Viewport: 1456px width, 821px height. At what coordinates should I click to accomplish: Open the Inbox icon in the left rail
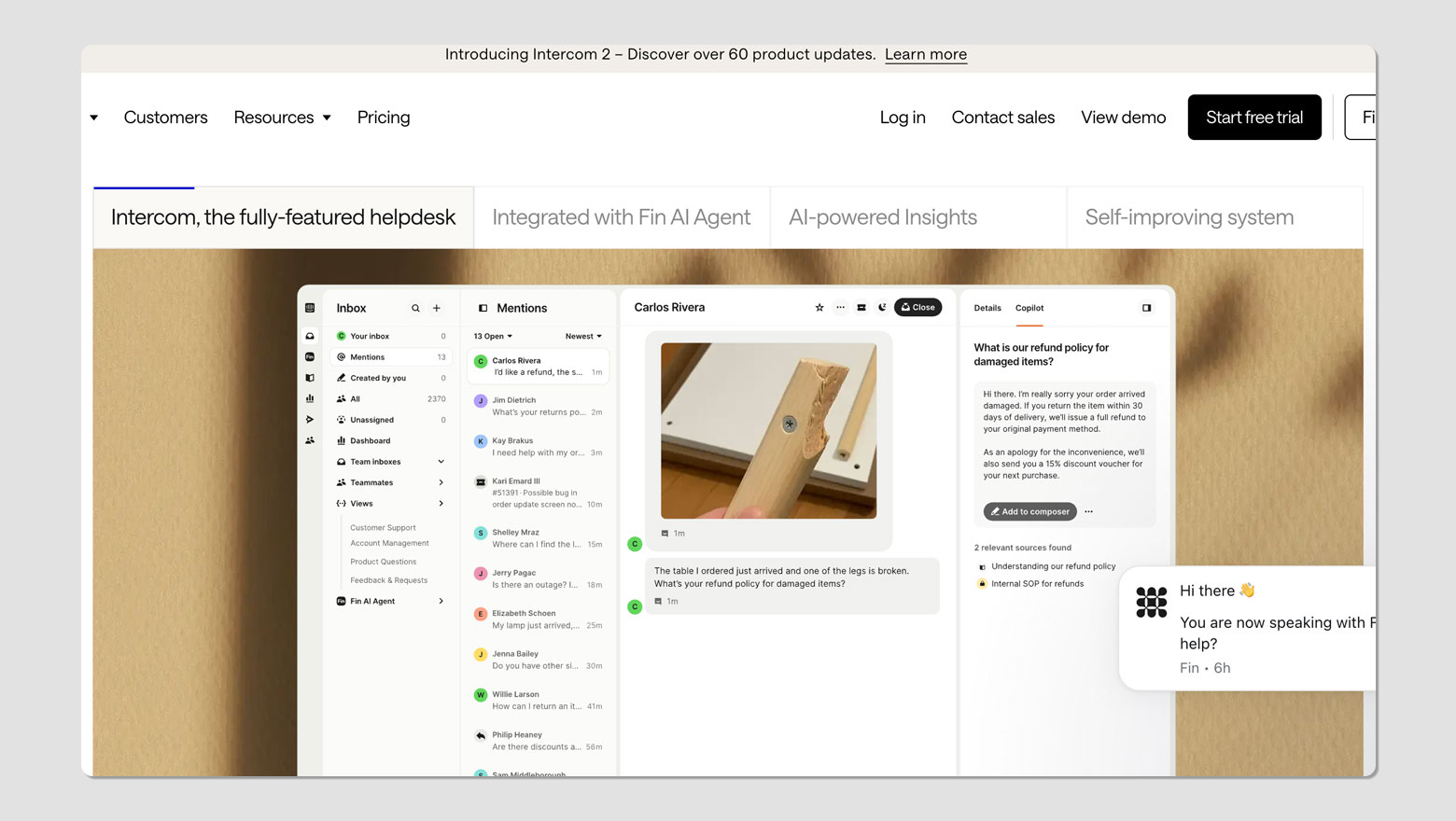point(310,336)
